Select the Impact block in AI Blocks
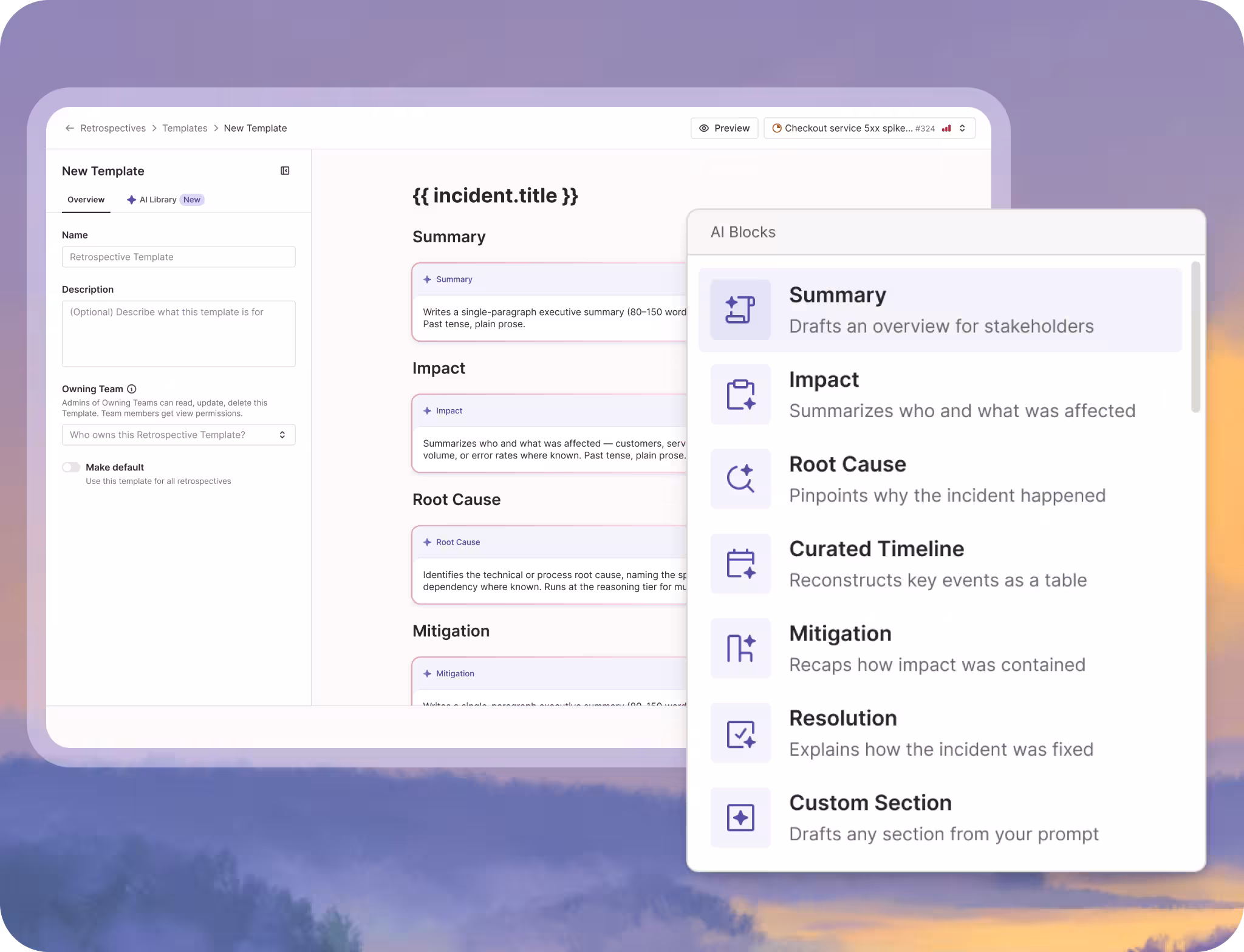Image resolution: width=1244 pixels, height=952 pixels. [x=940, y=394]
